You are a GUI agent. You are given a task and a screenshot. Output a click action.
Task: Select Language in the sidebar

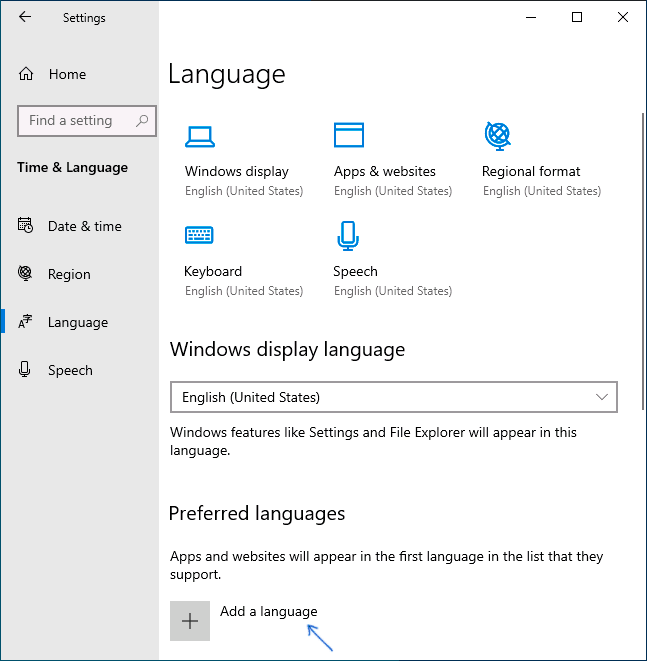pos(80,322)
